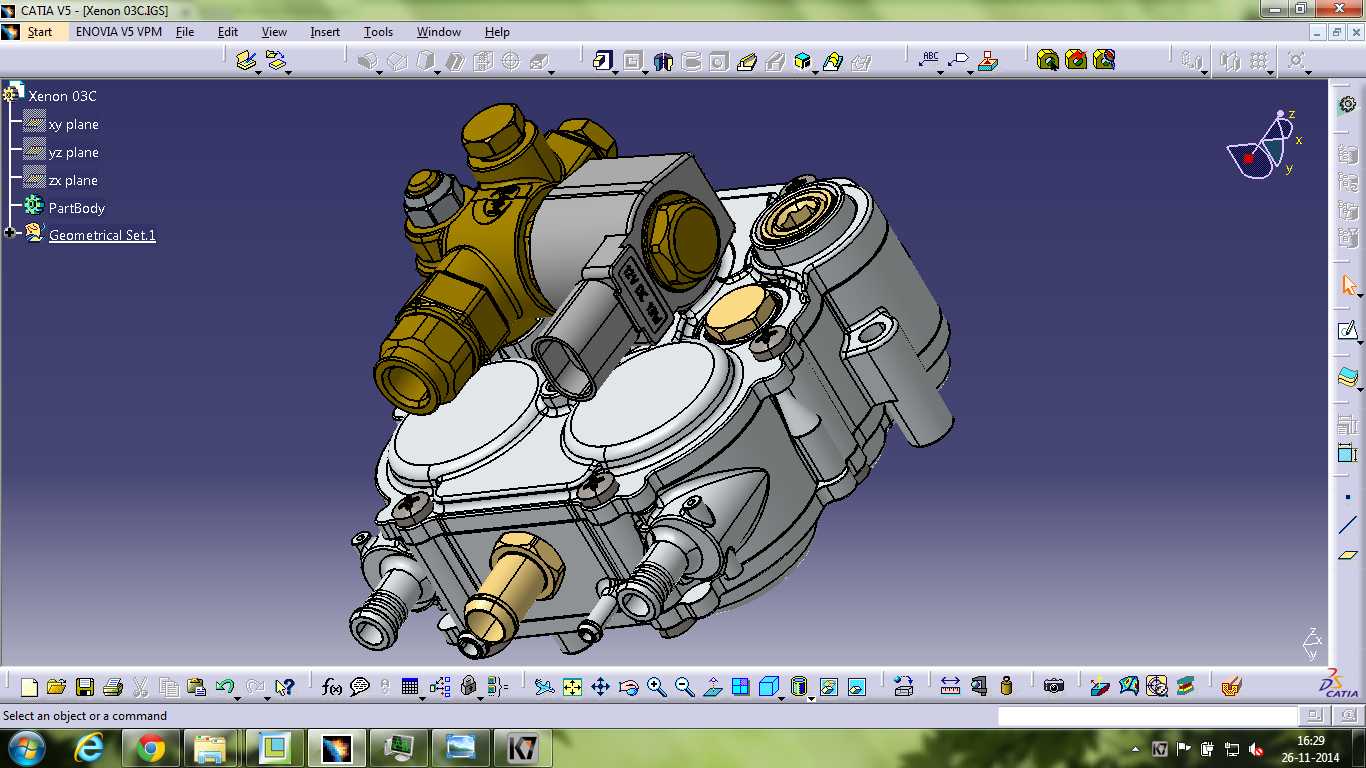Viewport: 1366px width, 768px height.
Task: Click the Line tool on right toolbar
Action: (x=1348, y=525)
